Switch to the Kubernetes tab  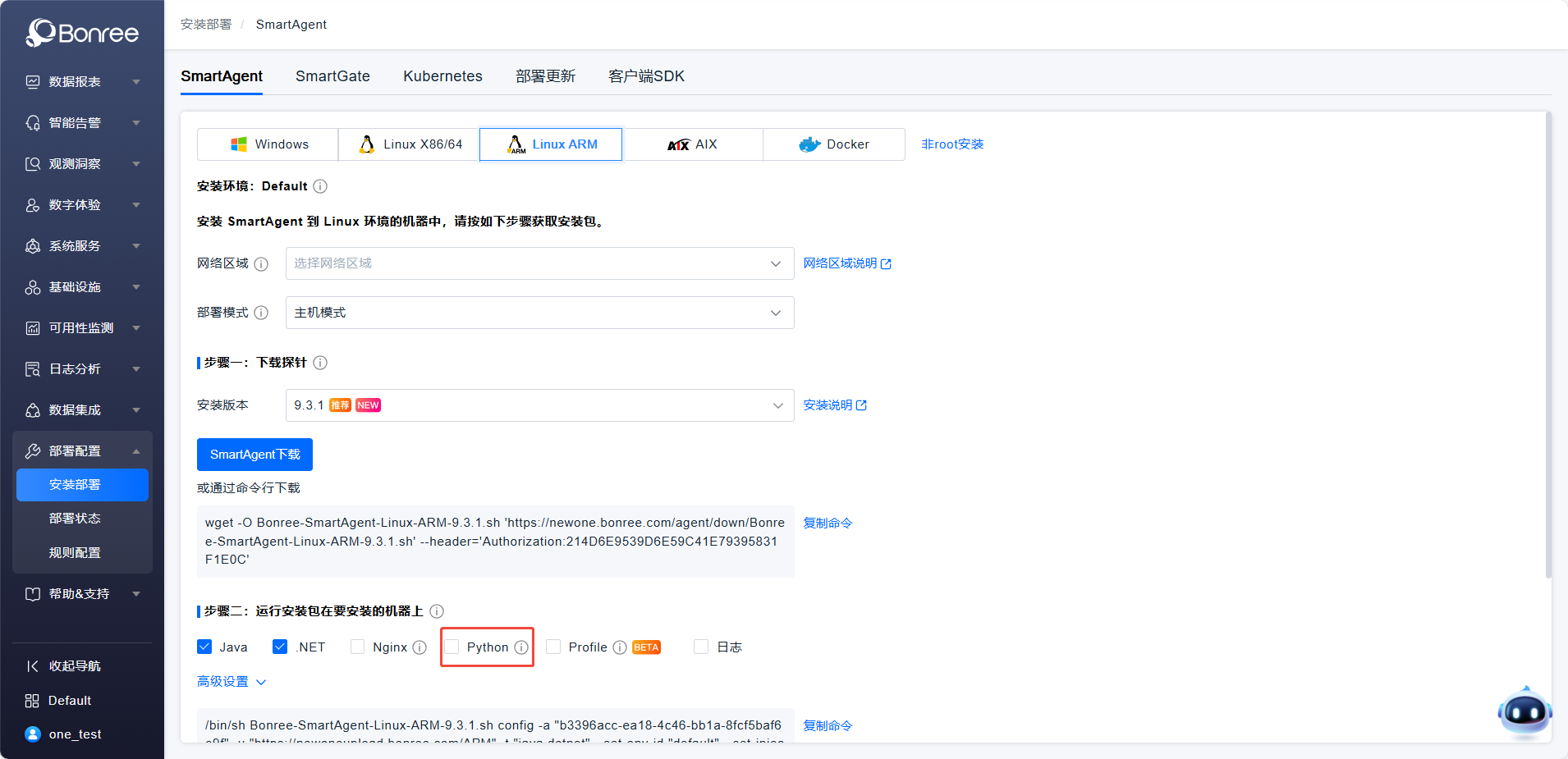pyautogui.click(x=442, y=76)
